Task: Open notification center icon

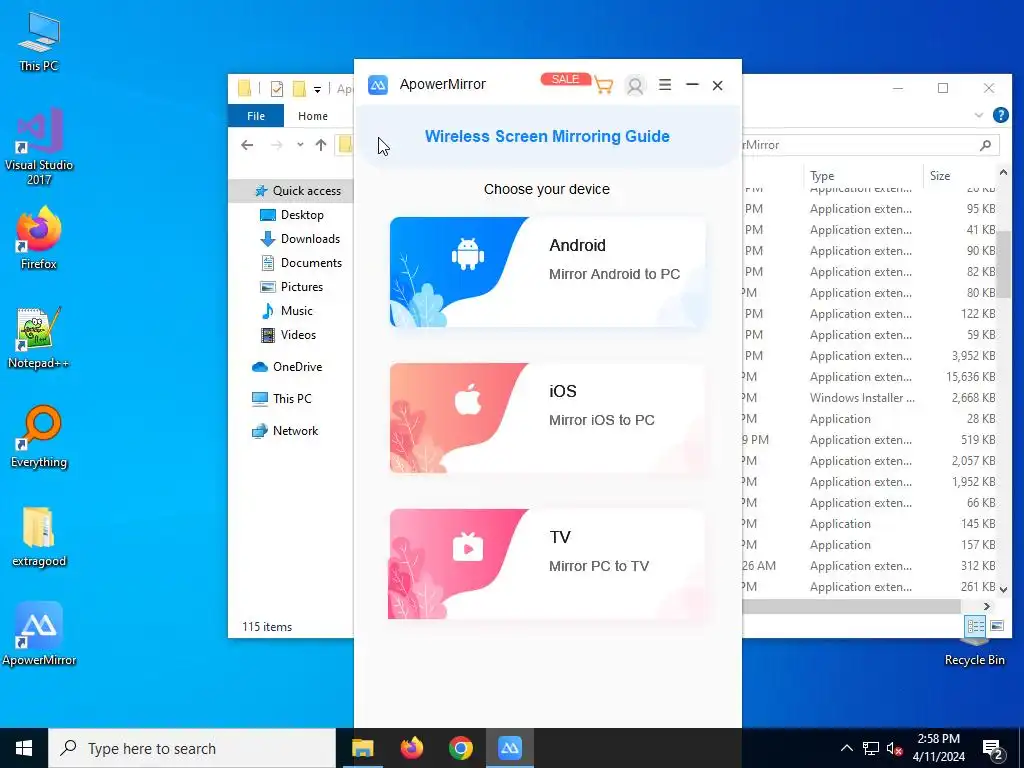Action: [993, 749]
